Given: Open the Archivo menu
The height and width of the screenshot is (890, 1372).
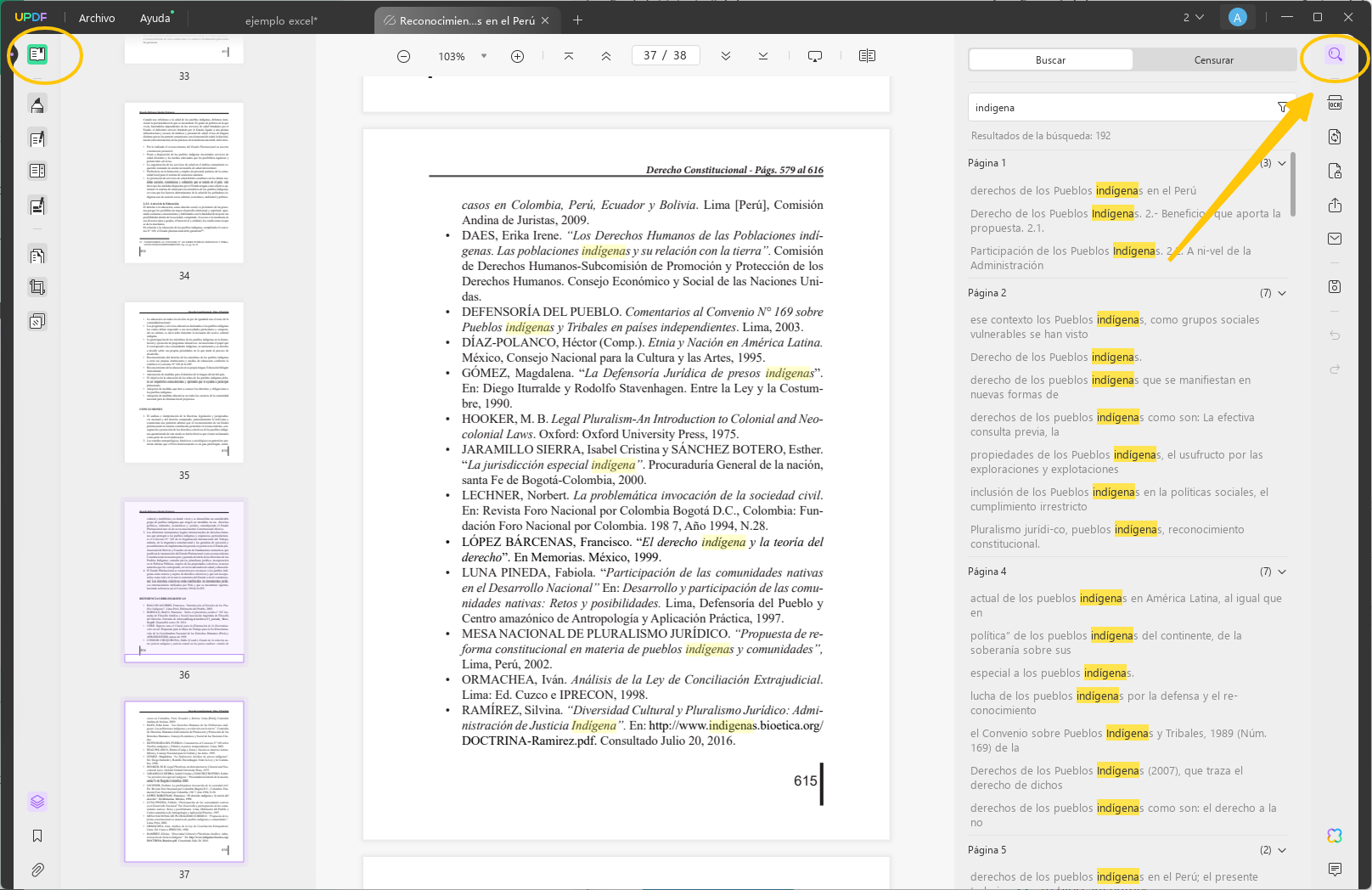Looking at the screenshot, I should point(97,18).
